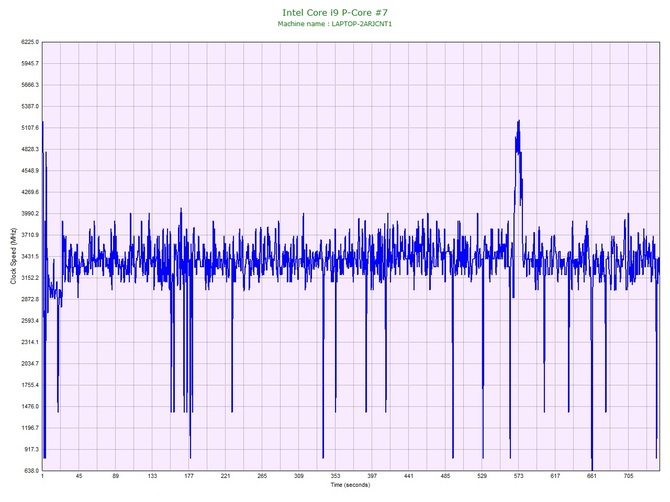The width and height of the screenshot is (670, 502).
Task: Click the x-axis tick label 573
Action: point(518,476)
